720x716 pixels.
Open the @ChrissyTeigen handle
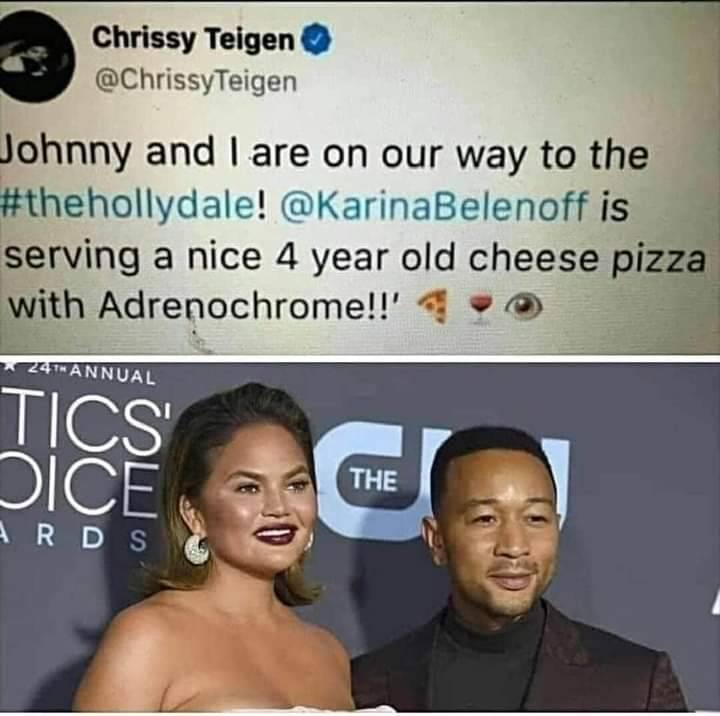(196, 81)
